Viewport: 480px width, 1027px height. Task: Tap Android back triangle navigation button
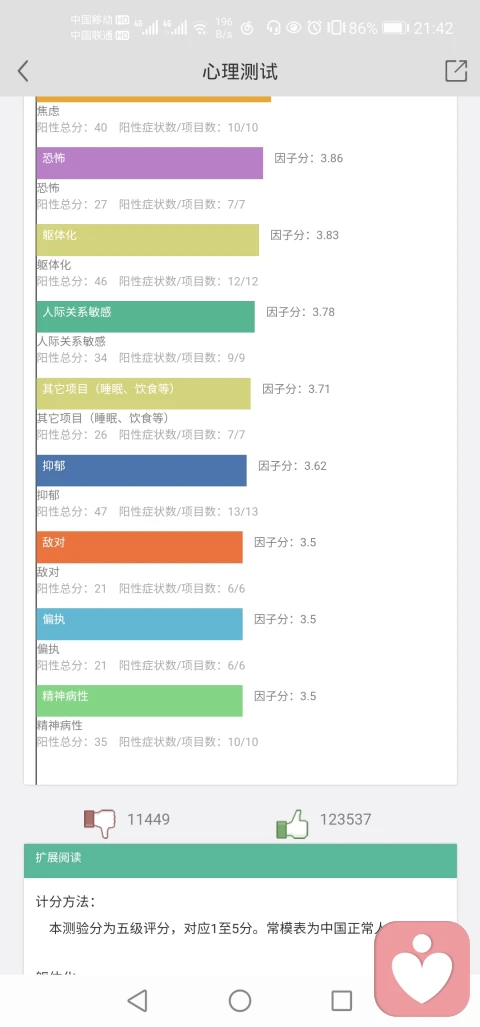pyautogui.click(x=137, y=1000)
